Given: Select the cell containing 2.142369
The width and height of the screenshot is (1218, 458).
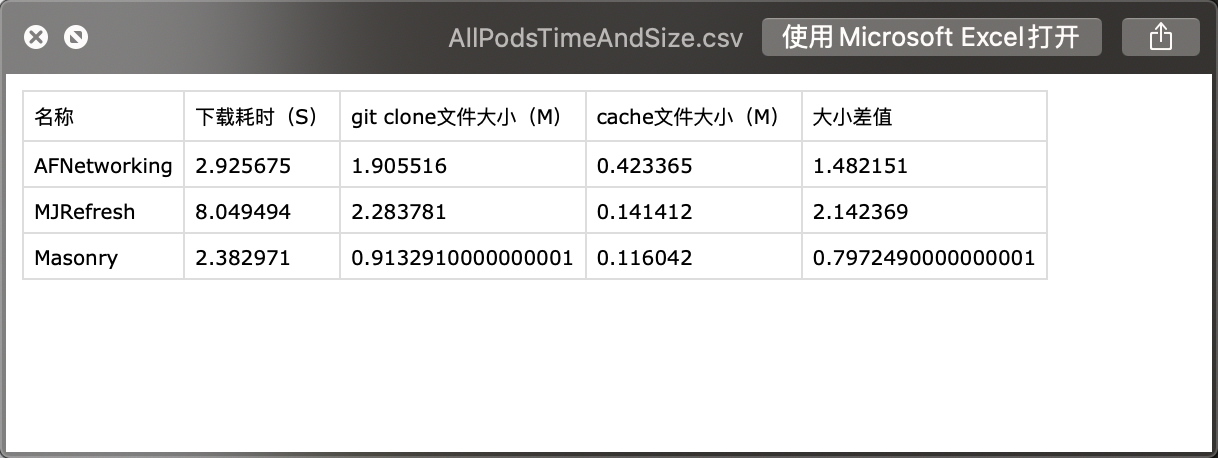Looking at the screenshot, I should point(925,211).
